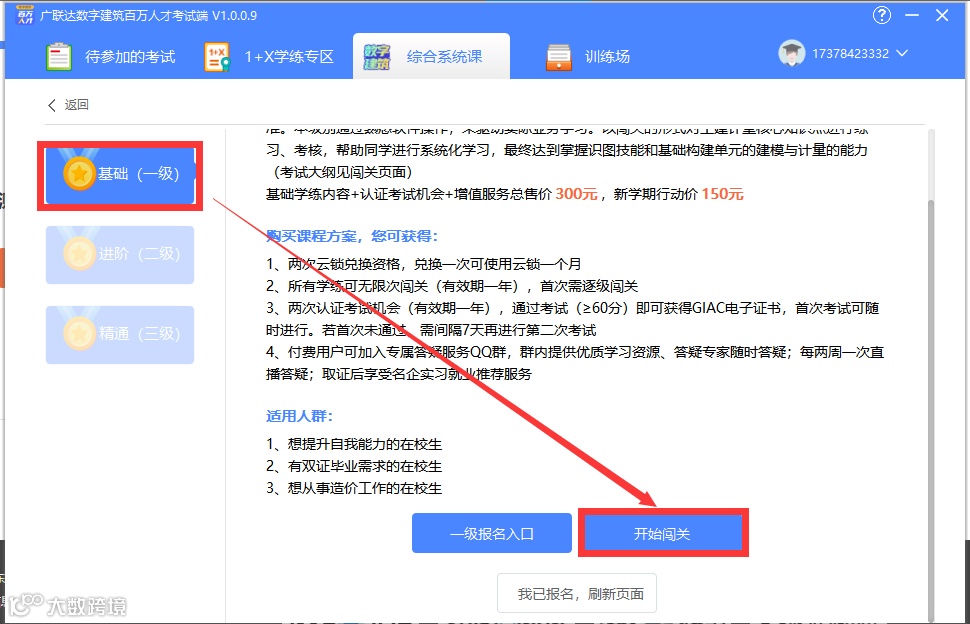Close the application window
The height and width of the screenshot is (624, 970).
[942, 15]
